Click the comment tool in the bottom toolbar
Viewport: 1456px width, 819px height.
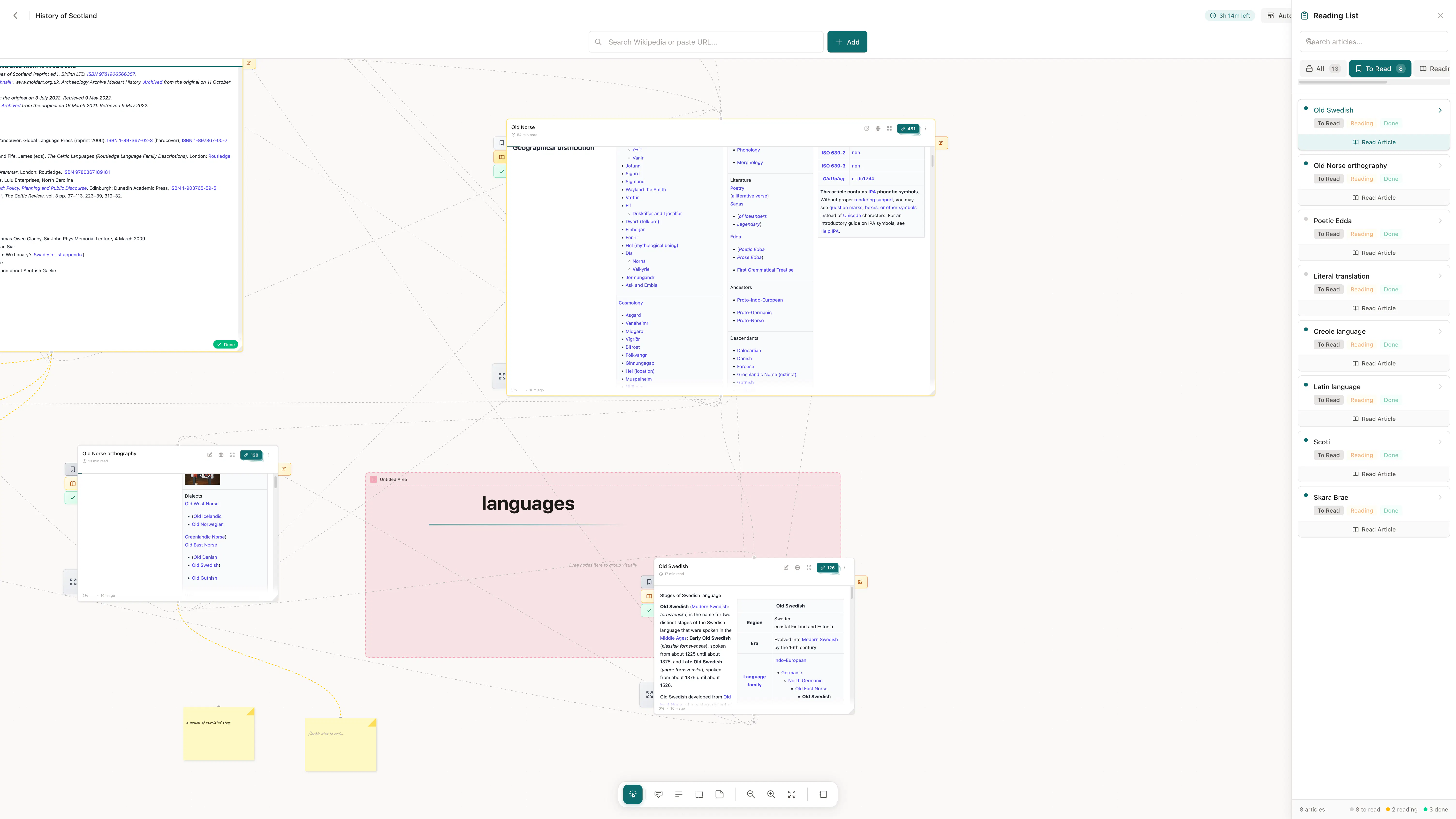pyautogui.click(x=659, y=794)
